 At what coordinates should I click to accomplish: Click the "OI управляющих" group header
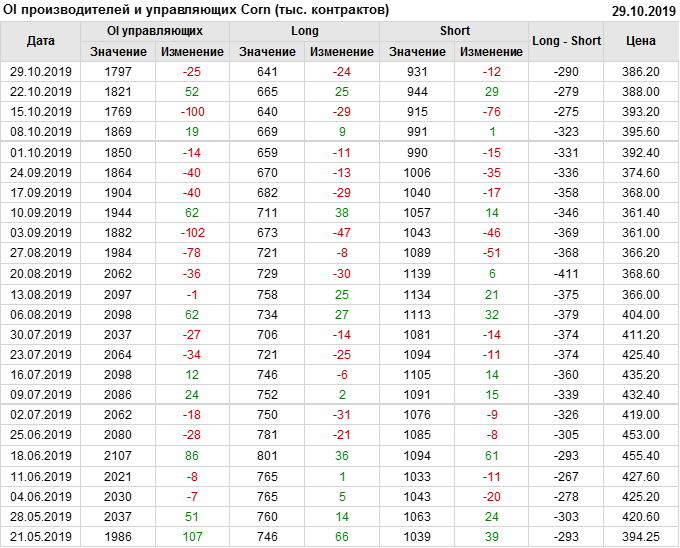[154, 31]
